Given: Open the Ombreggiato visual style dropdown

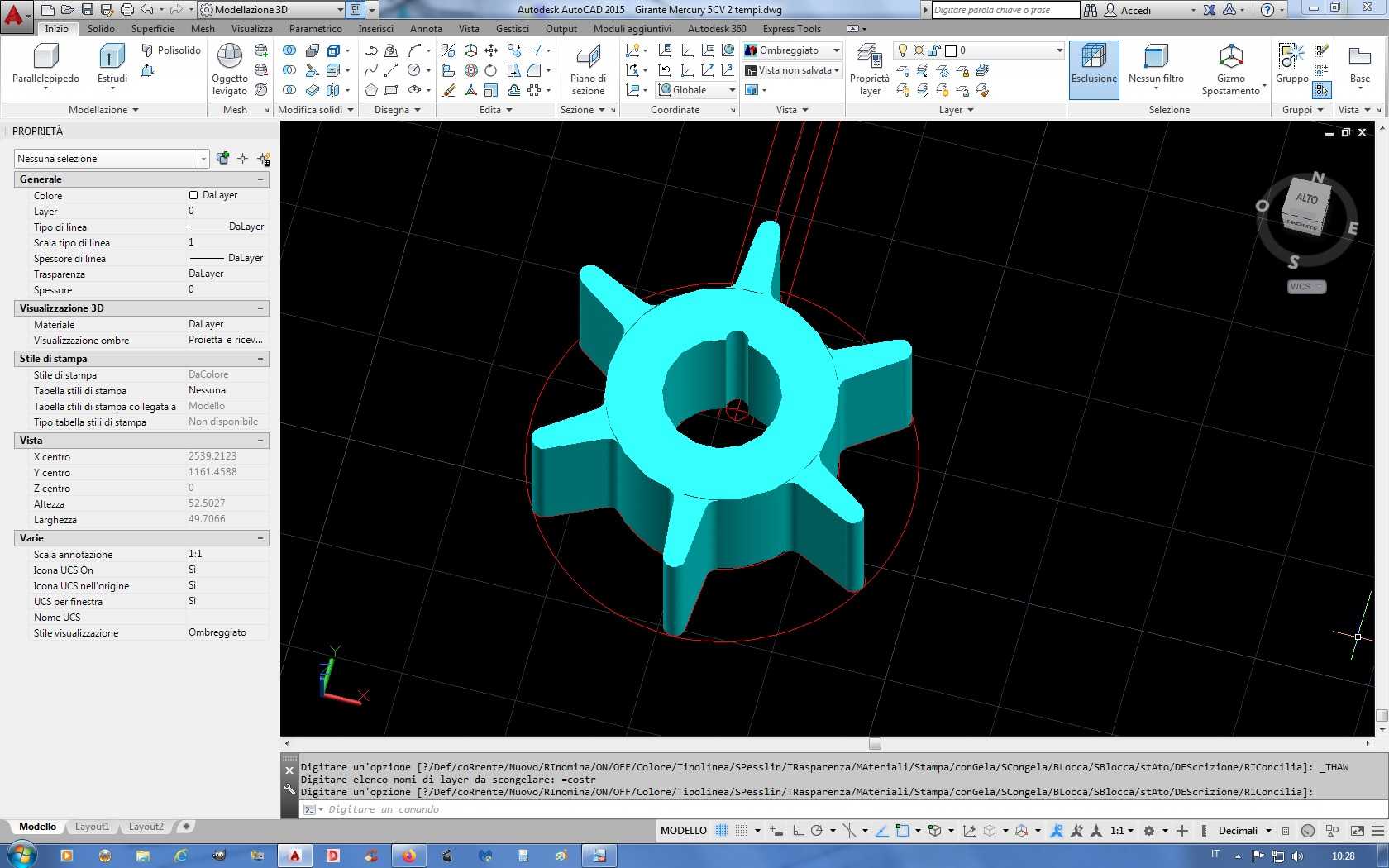Looking at the screenshot, I should (792, 50).
